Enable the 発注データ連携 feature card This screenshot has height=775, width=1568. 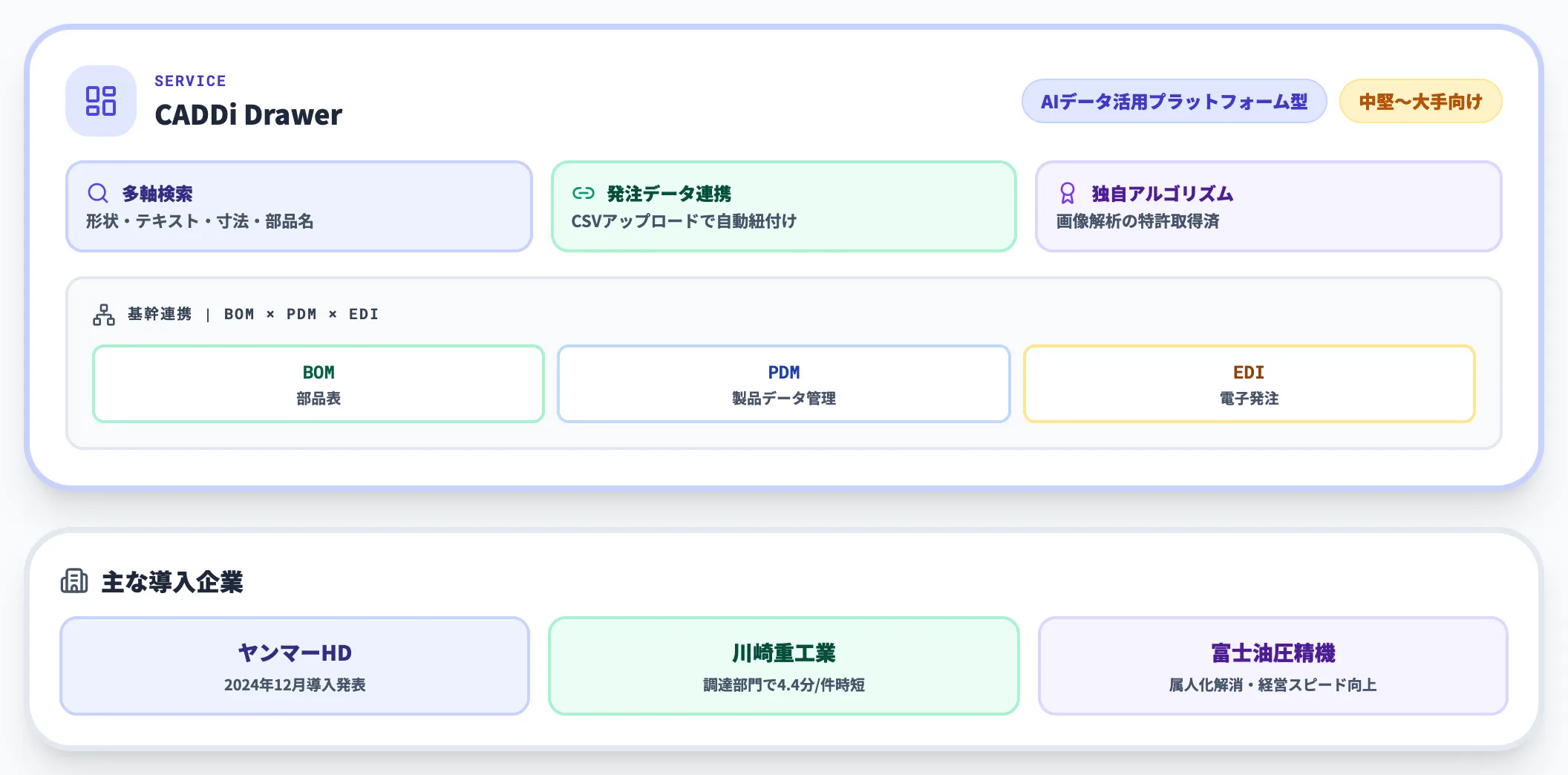(x=783, y=206)
